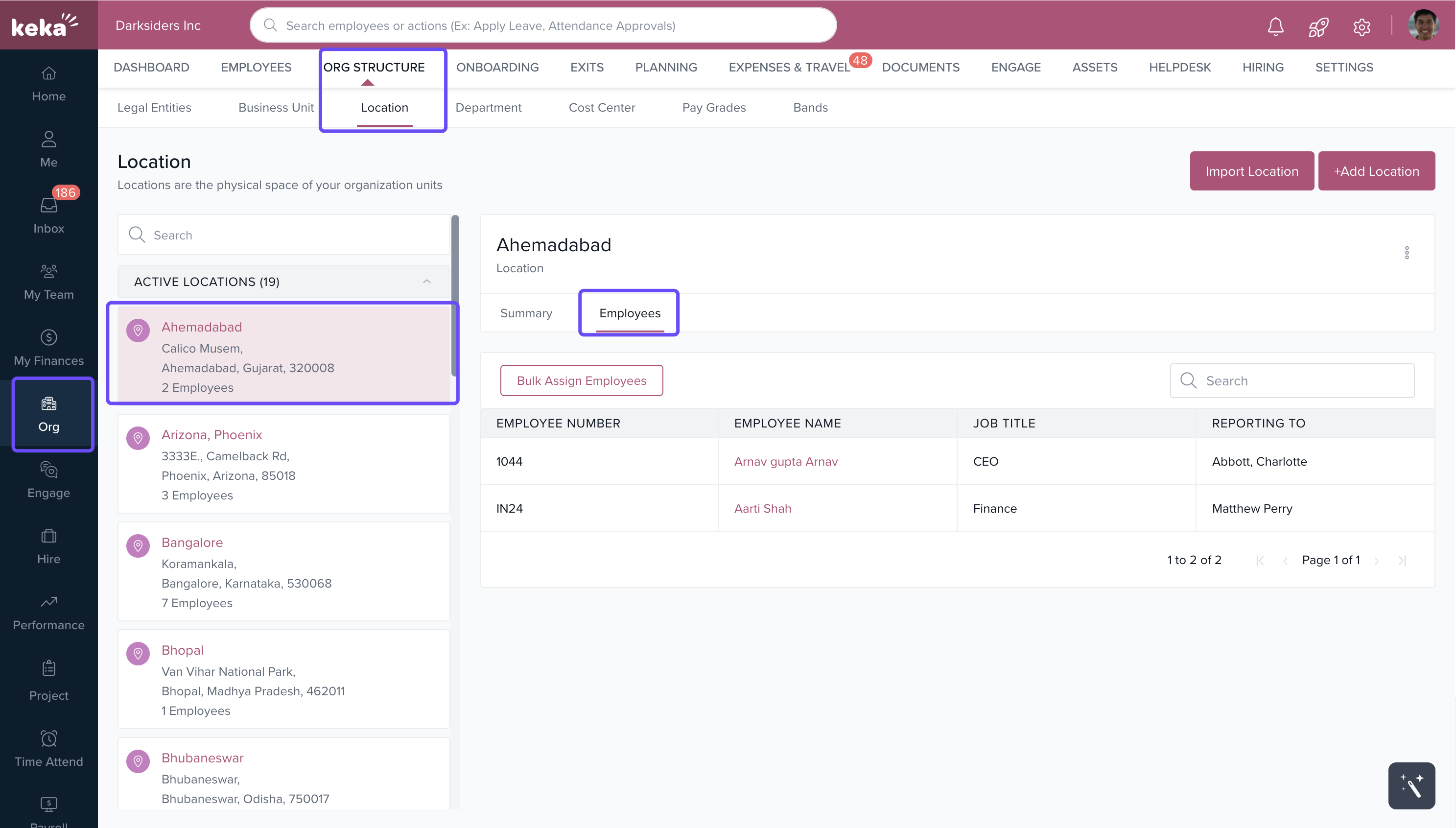The image size is (1456, 828).
Task: Click the magic wand assistant icon
Action: click(1410, 785)
